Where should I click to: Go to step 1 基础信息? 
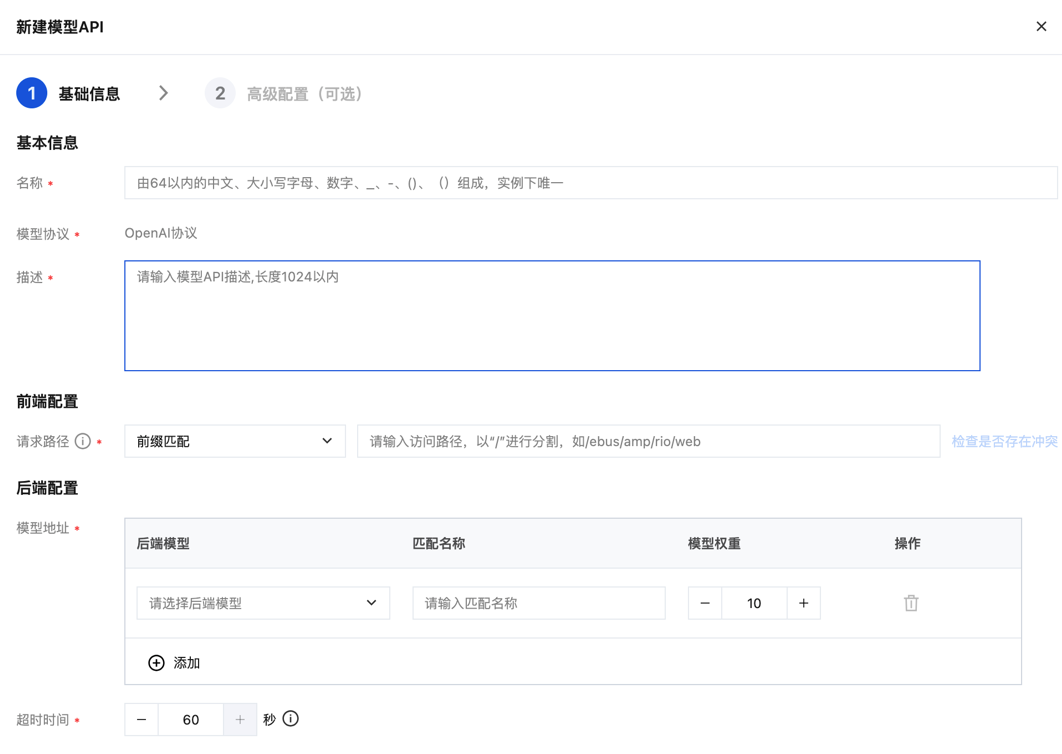[x=68, y=93]
